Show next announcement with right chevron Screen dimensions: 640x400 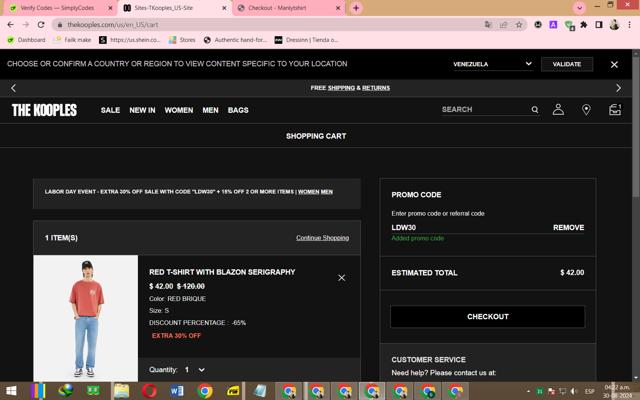point(618,88)
